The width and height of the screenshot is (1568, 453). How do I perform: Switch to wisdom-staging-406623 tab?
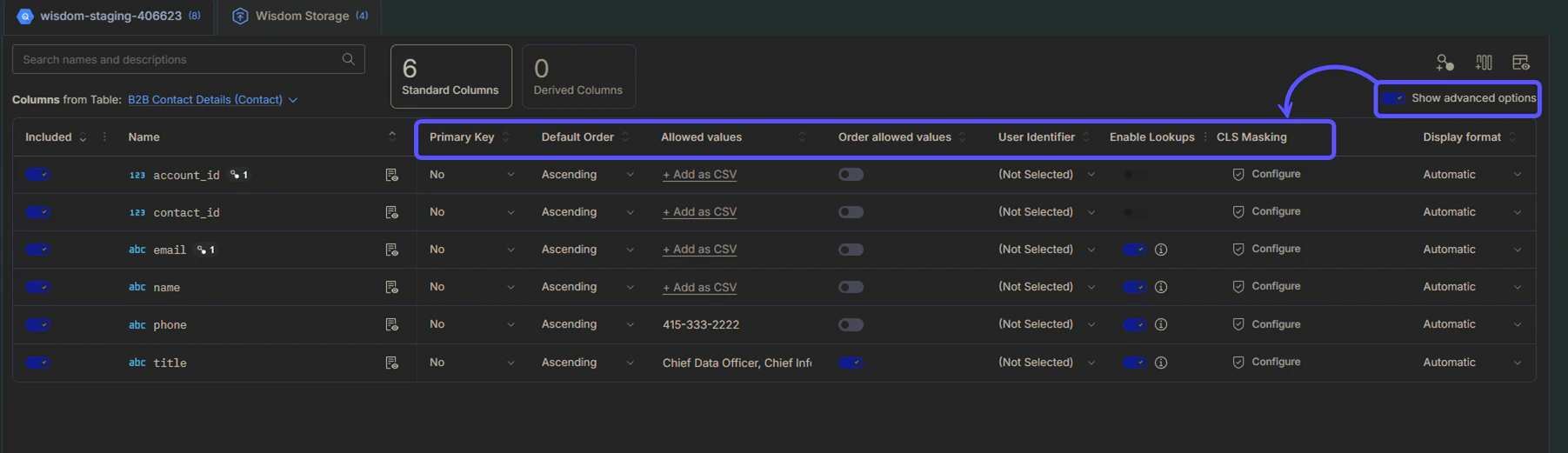109,16
